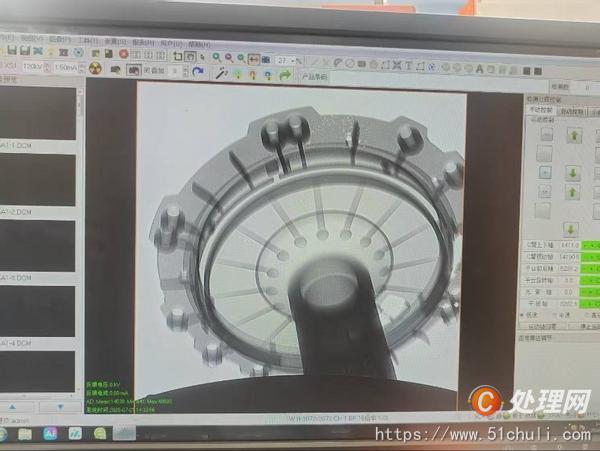The image size is (600, 451).
Task: Click the 运动轴回零 axis homing button
Action: click(542, 327)
